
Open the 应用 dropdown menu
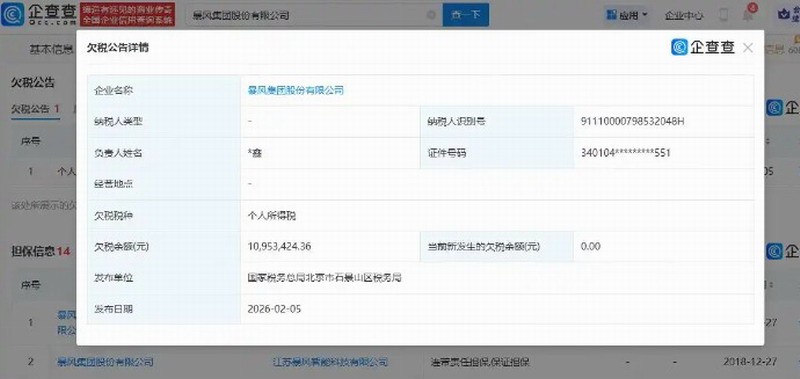pos(627,15)
